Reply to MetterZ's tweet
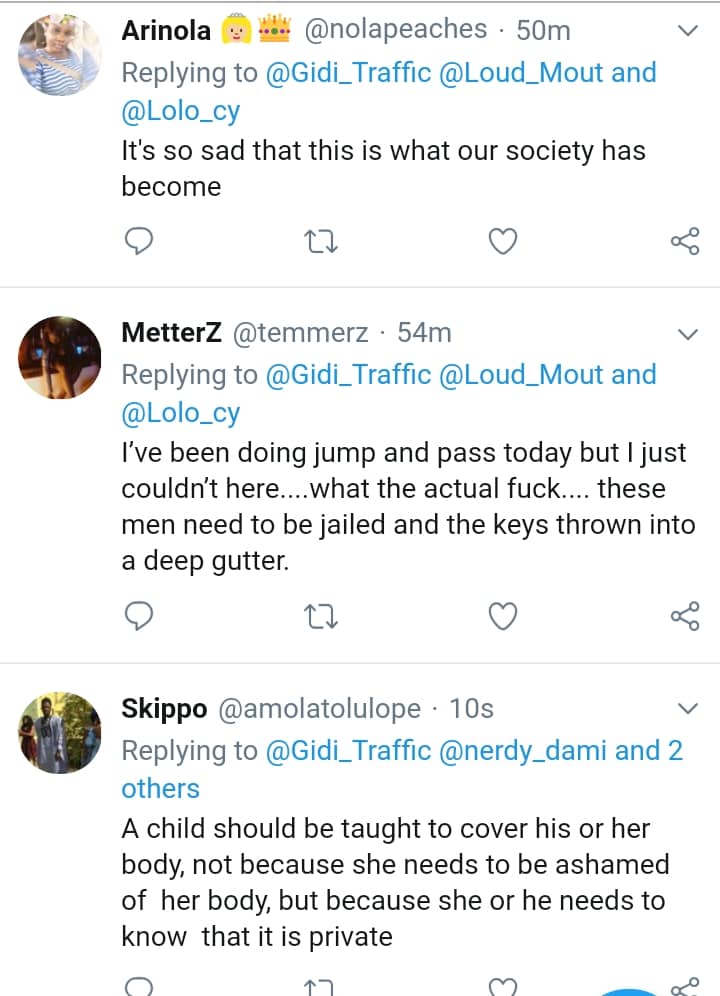Viewport: 720px width, 996px height. point(140,617)
